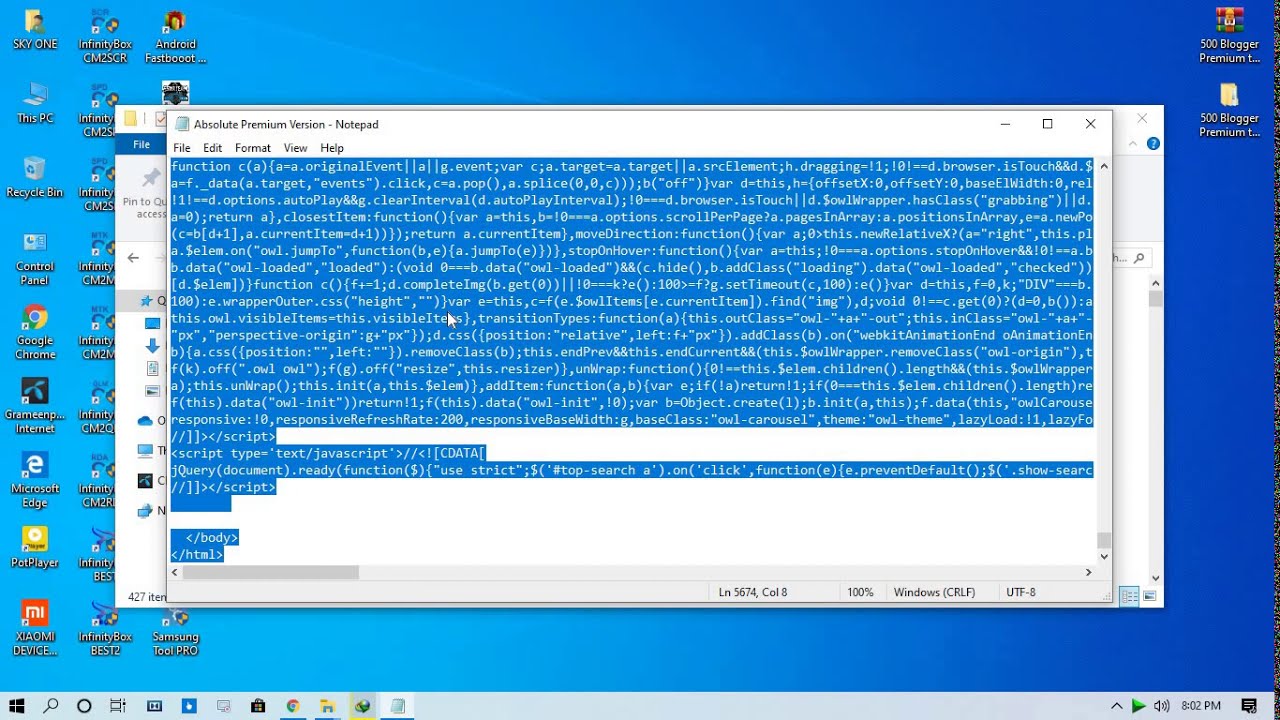Click the Notepad title bar icon
Image resolution: width=1280 pixels, height=720 pixels.
point(182,124)
